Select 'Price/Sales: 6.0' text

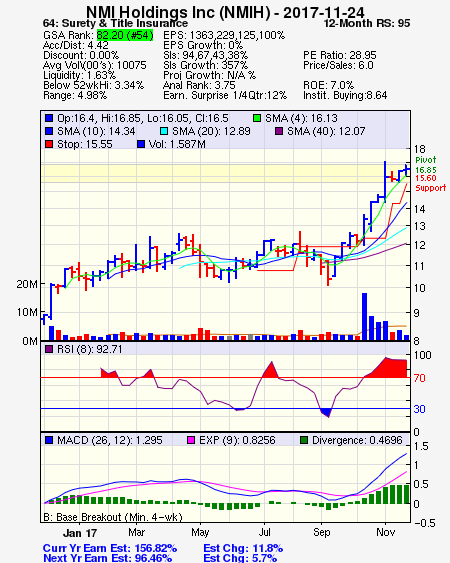(x=338, y=65)
